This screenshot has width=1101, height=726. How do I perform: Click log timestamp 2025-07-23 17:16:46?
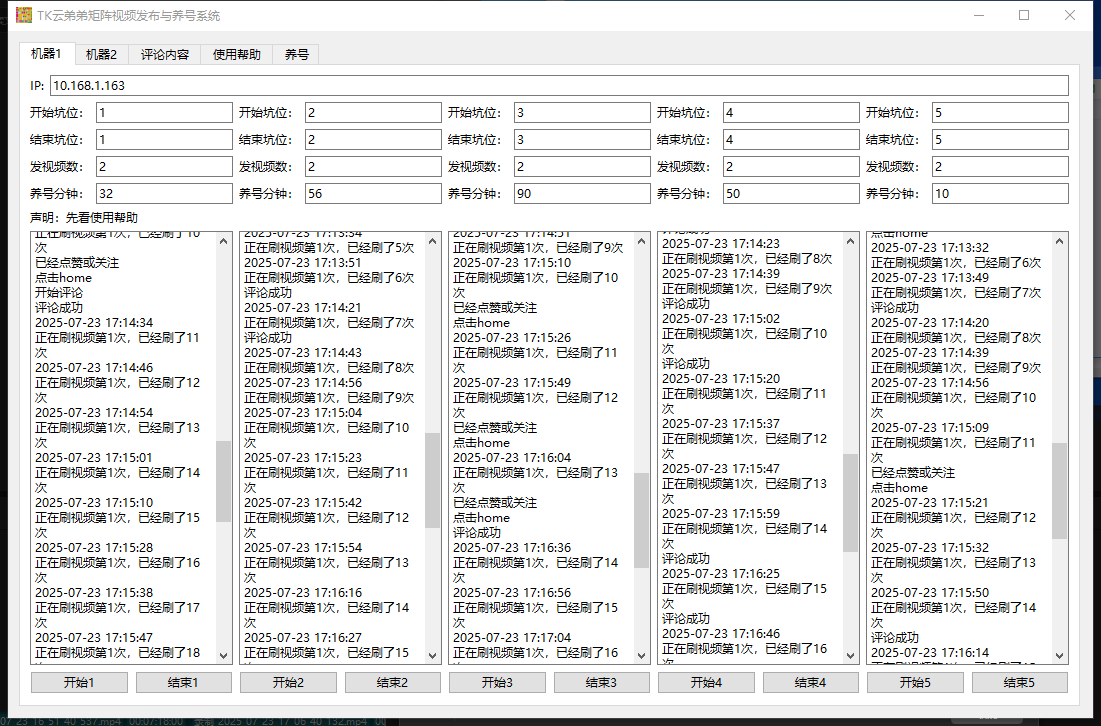click(721, 633)
